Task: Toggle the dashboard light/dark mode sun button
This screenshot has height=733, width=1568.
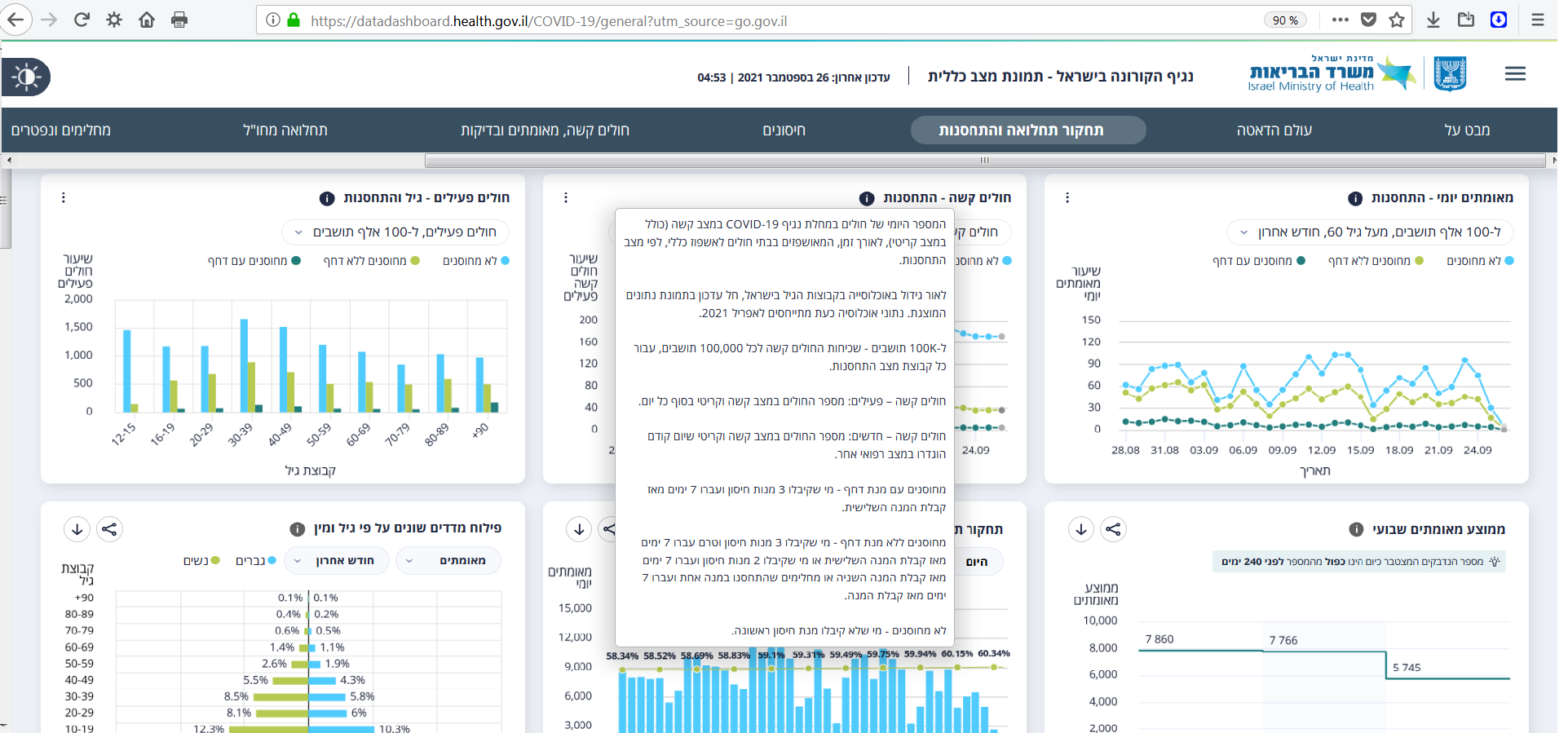Action: click(x=26, y=77)
